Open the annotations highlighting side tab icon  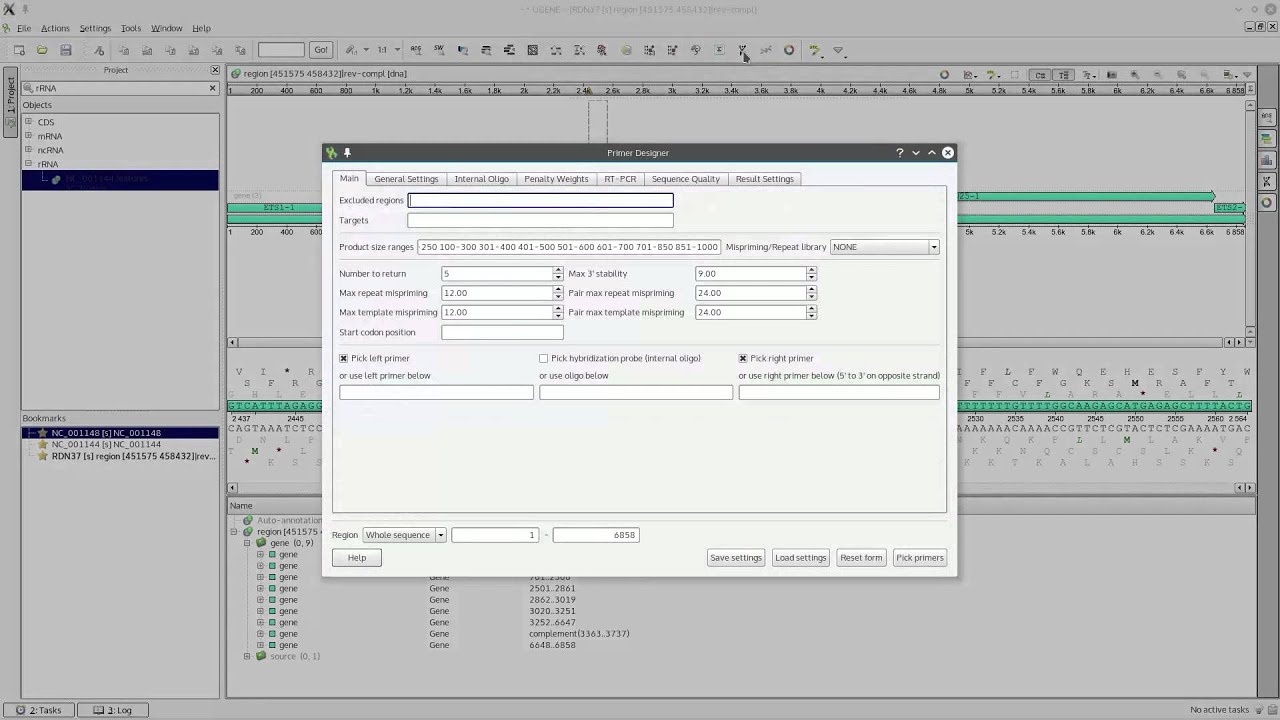1266,139
